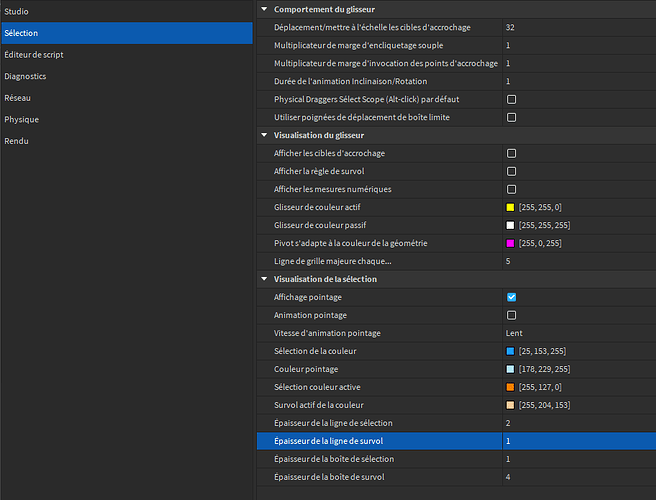This screenshot has height=500, width=656.
Task: Go to the Réseau settings category
Action: pos(19,98)
